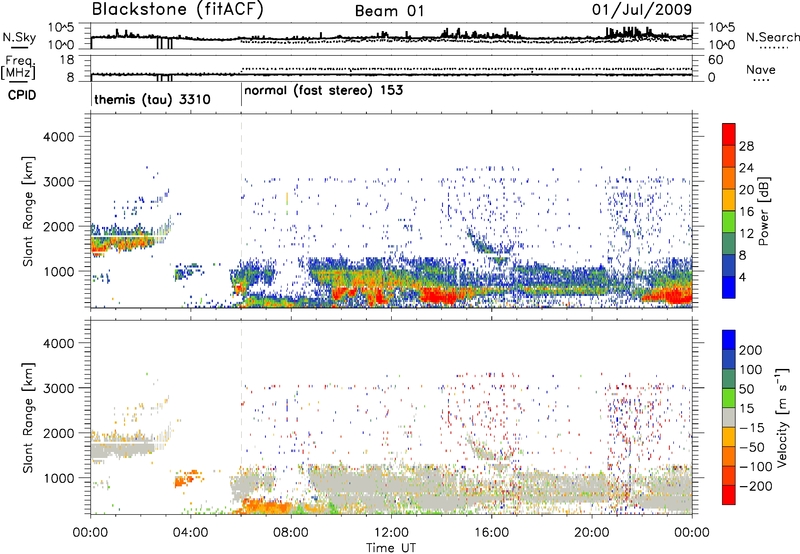Click the blue 200 velocity swatch

tap(729, 340)
